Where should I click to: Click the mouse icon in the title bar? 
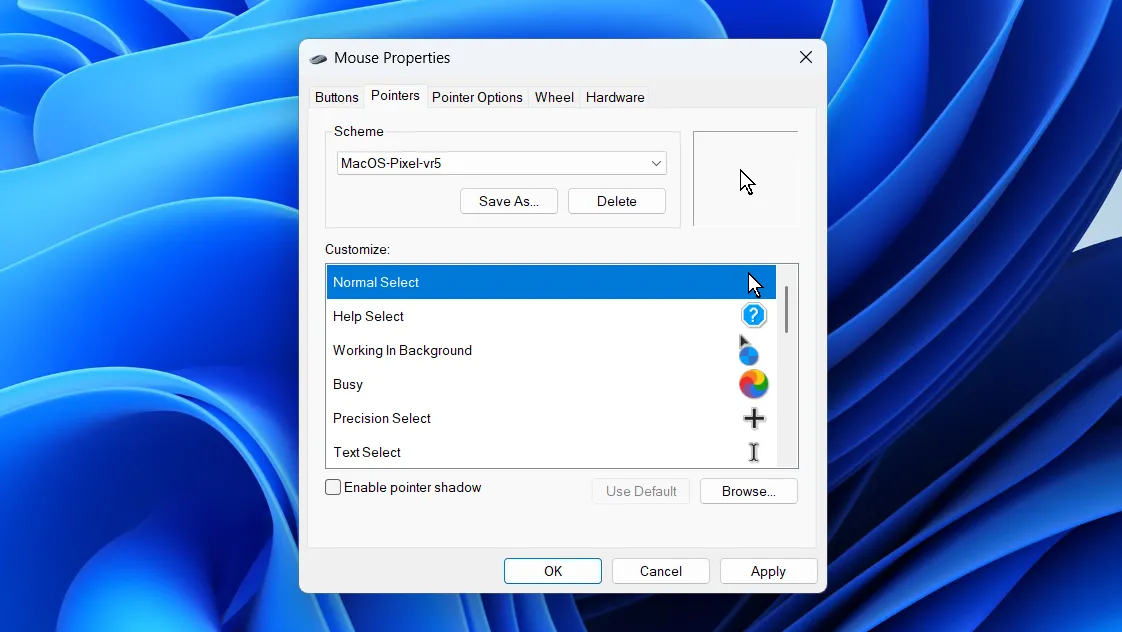pos(318,58)
